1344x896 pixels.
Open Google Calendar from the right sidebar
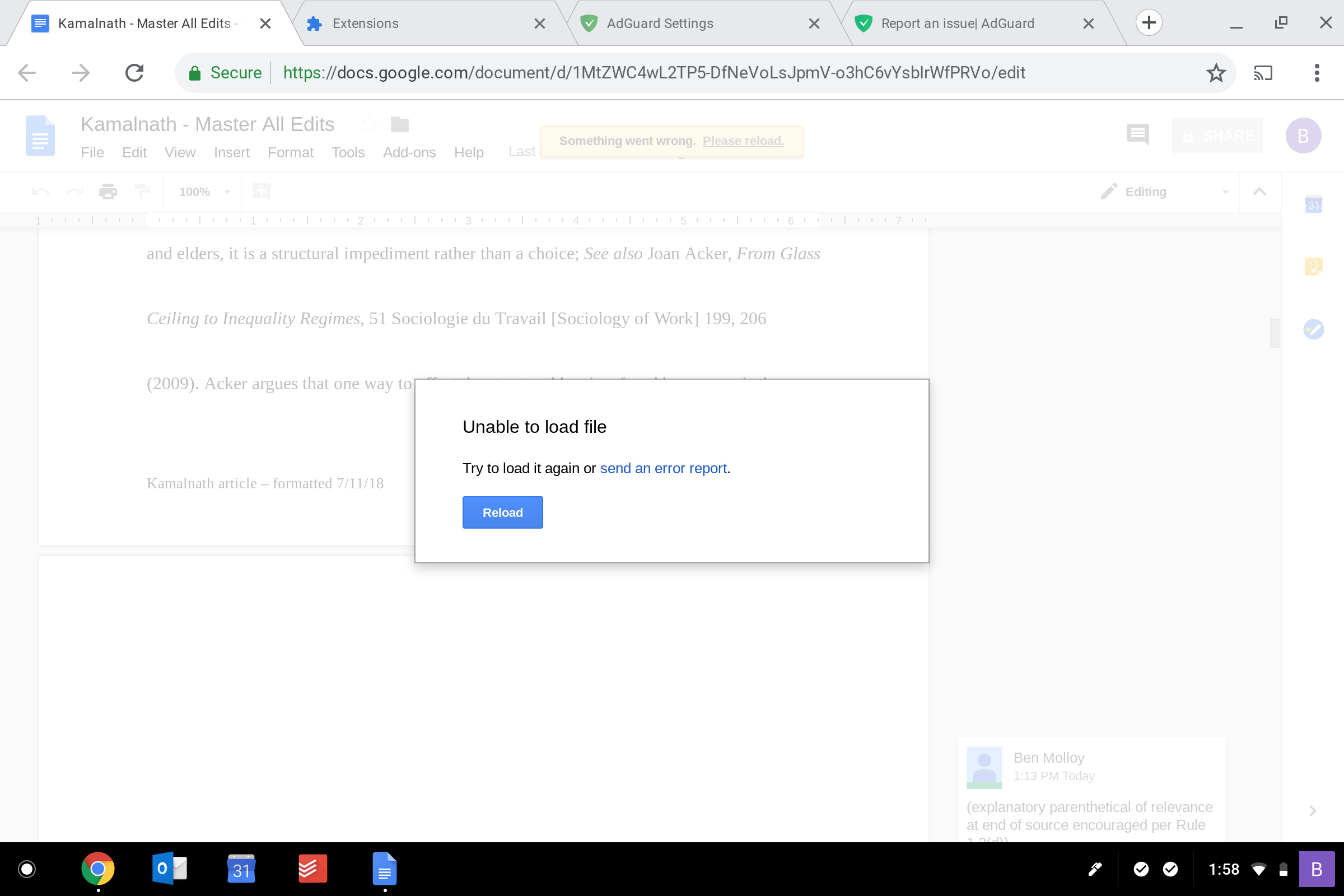(x=1313, y=204)
